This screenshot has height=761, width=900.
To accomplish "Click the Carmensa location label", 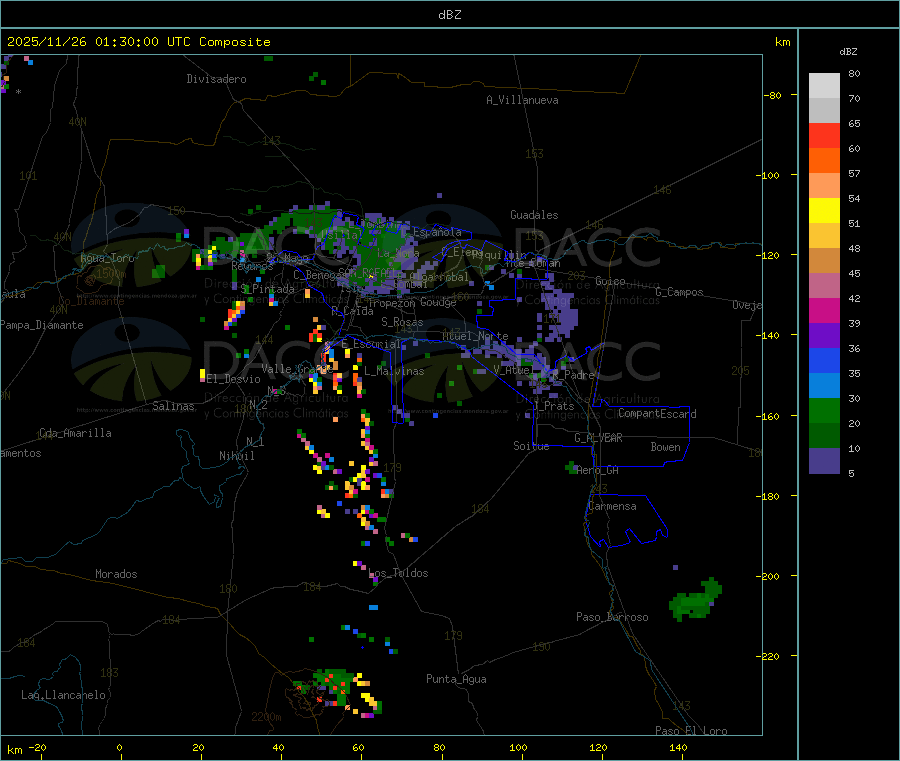I will pyautogui.click(x=612, y=506).
